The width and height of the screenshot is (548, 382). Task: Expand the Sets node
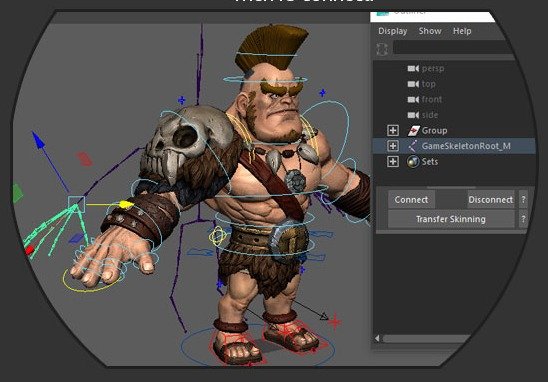tap(393, 161)
